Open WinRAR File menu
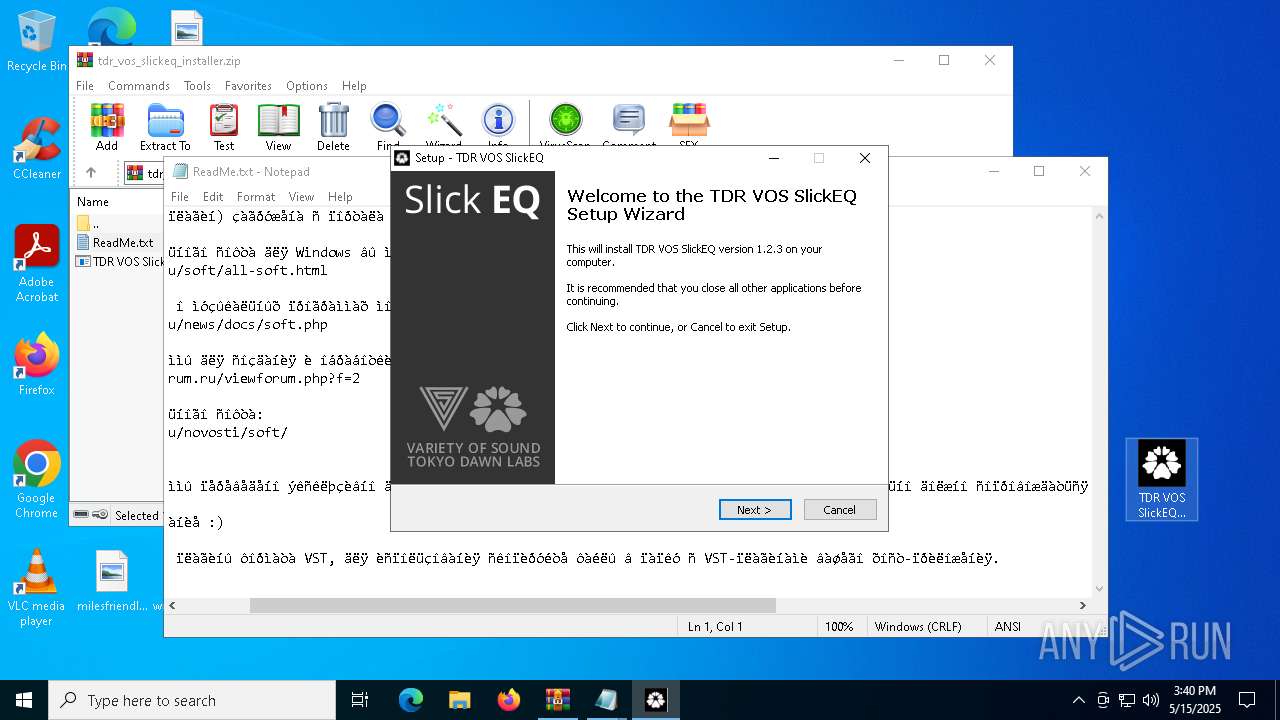The image size is (1280, 720). pyautogui.click(x=85, y=86)
